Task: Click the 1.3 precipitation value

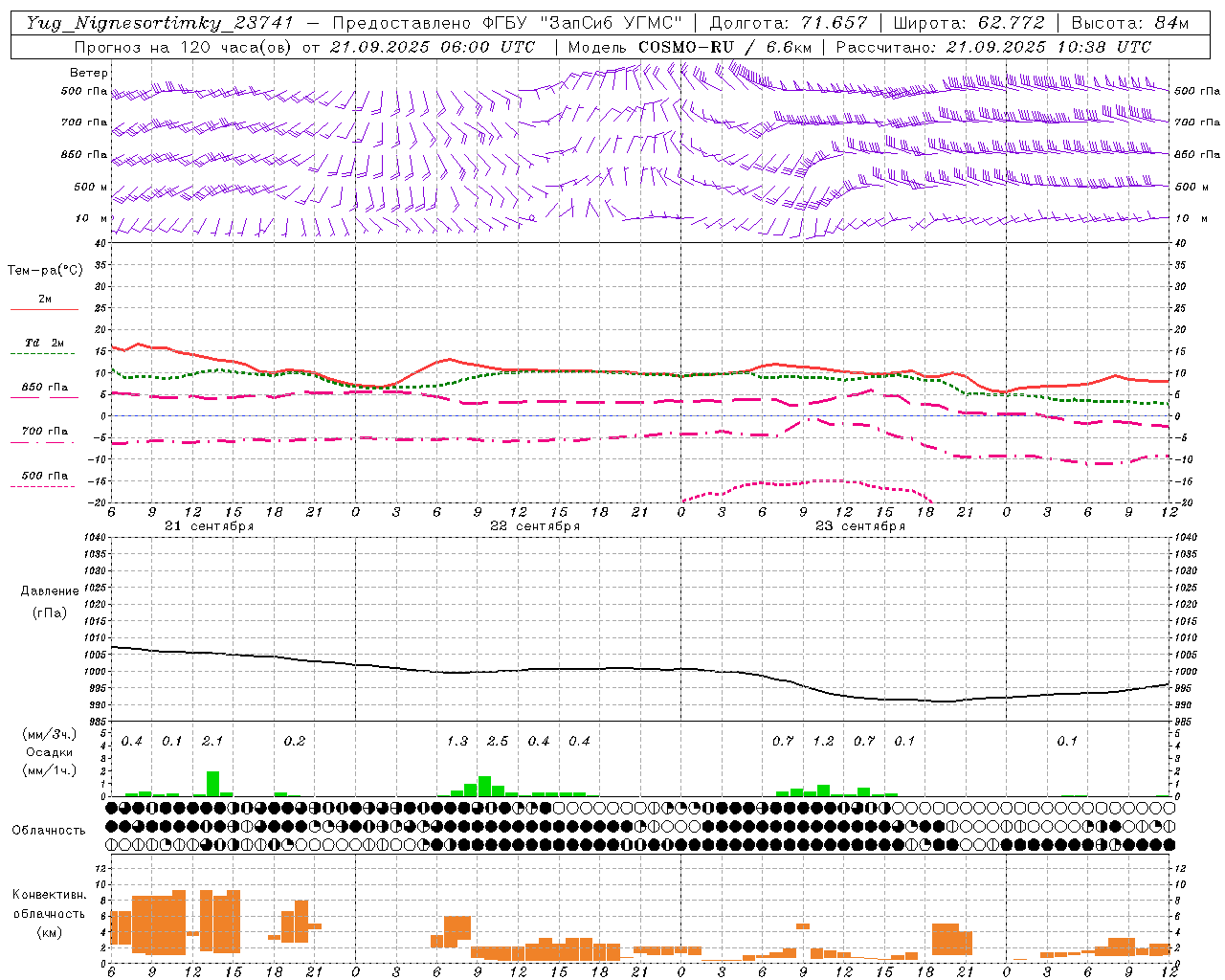Action: [x=457, y=742]
